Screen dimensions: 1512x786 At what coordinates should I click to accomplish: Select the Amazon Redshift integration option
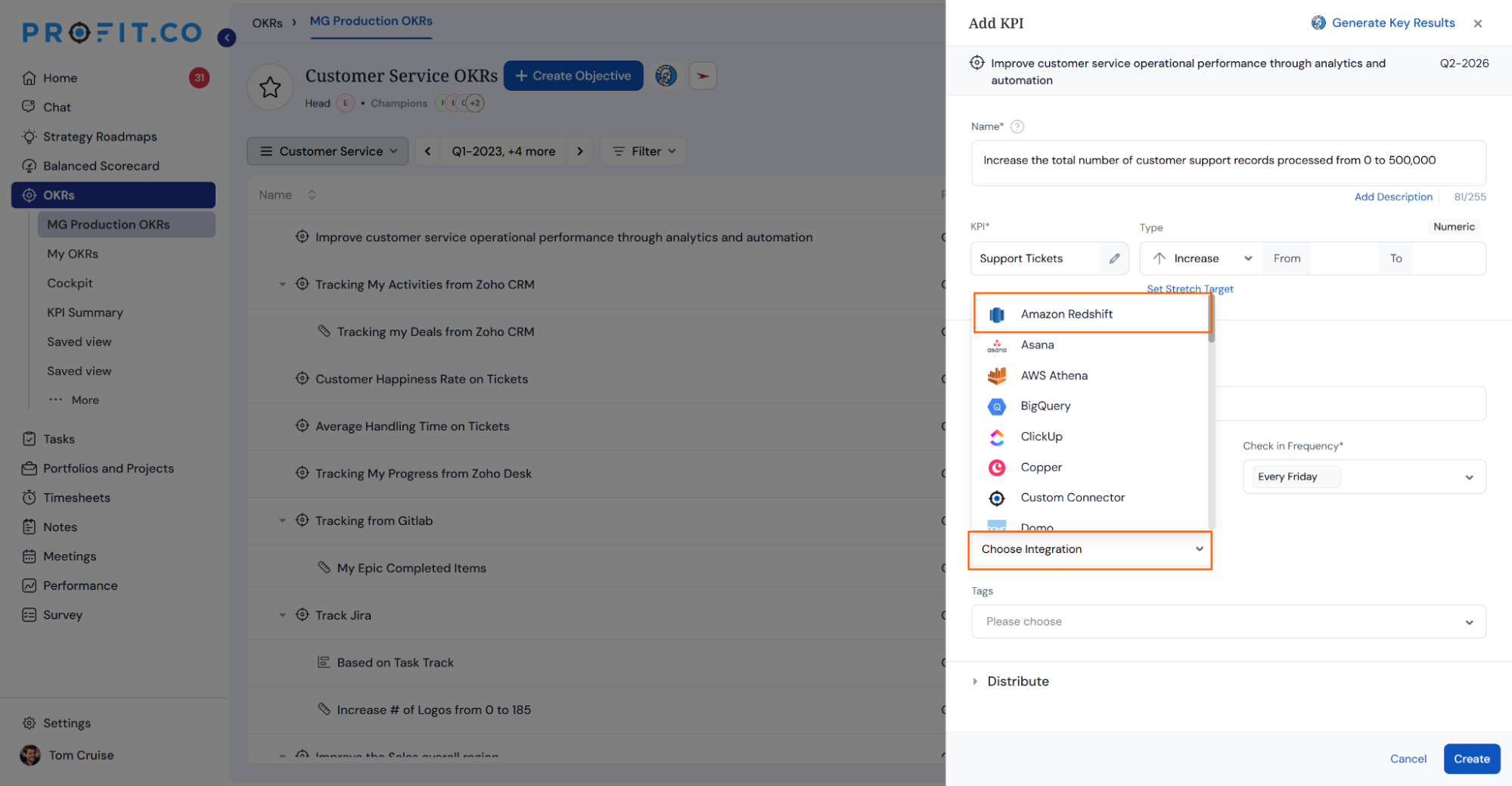click(x=1091, y=314)
